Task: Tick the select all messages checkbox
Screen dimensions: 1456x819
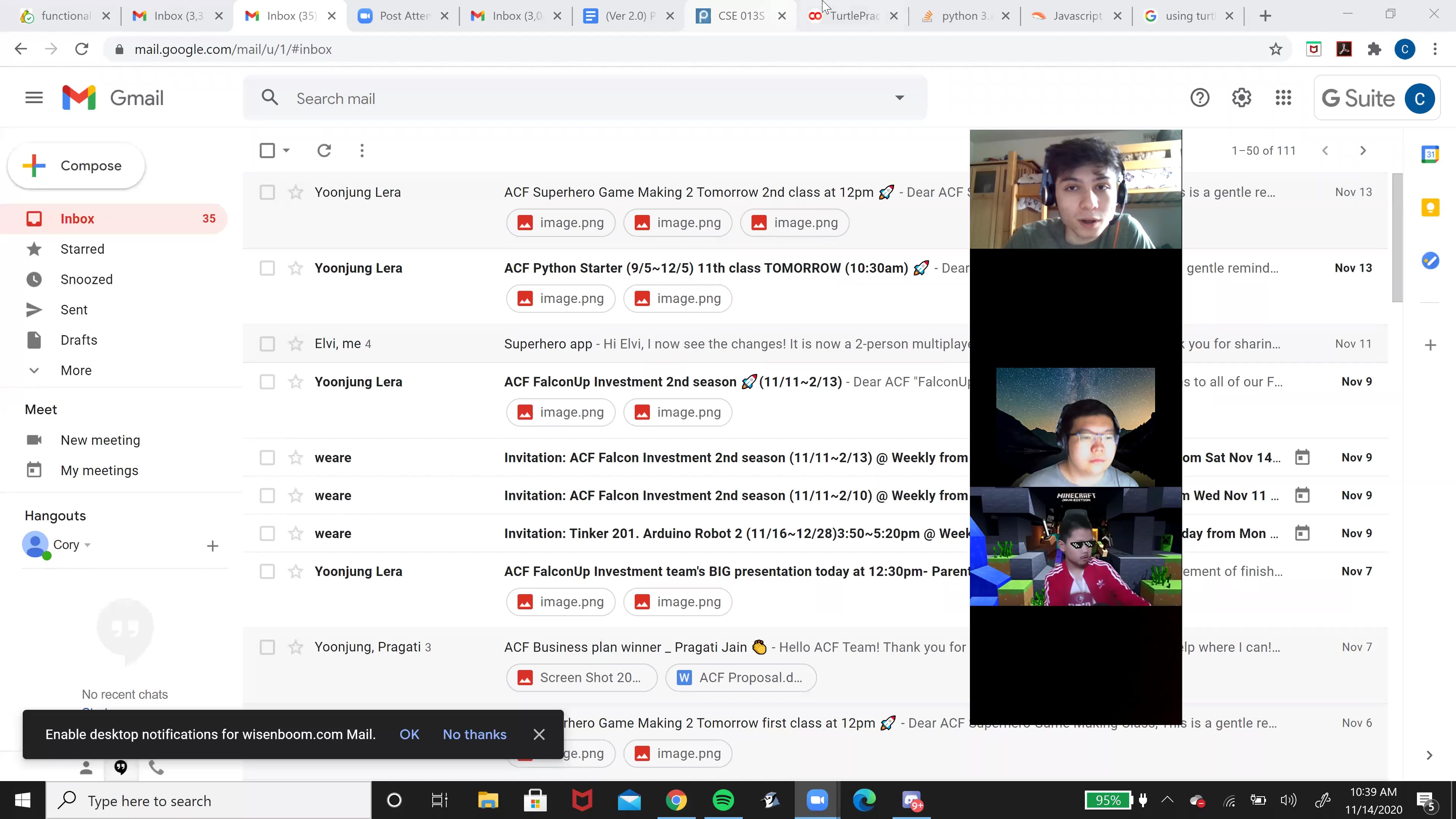Action: pos(267,151)
